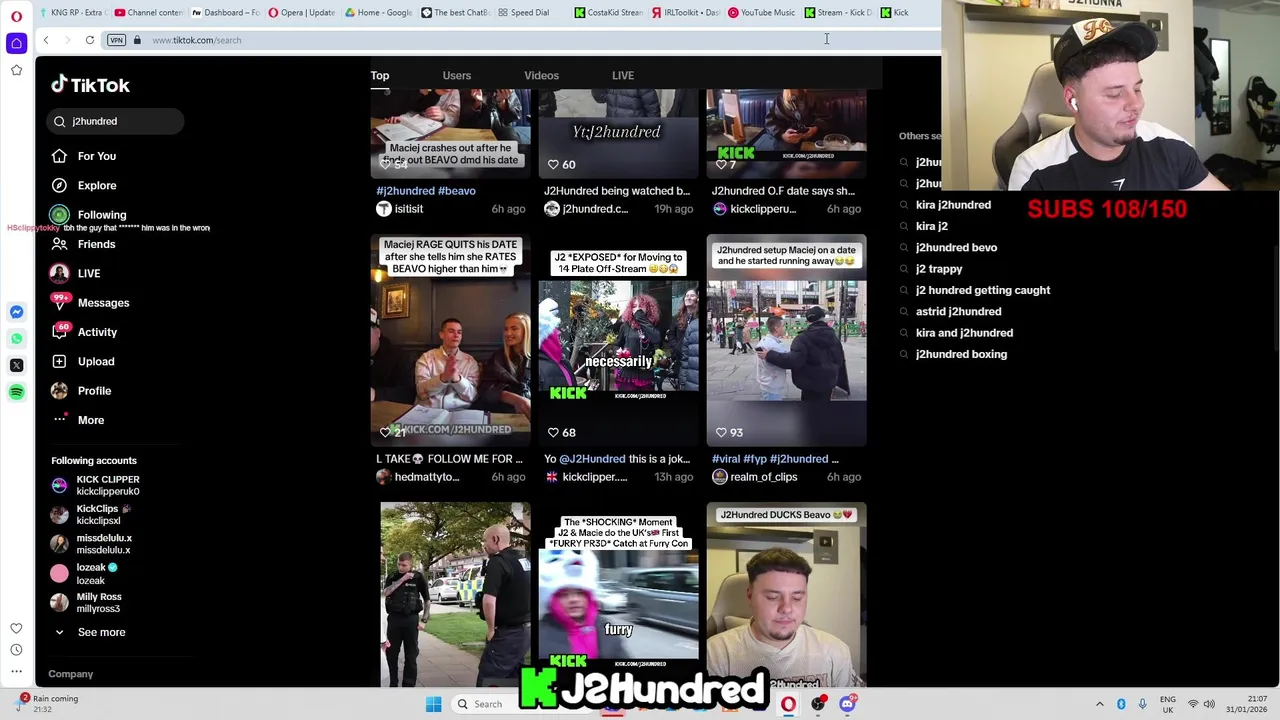The height and width of the screenshot is (720, 1280).
Task: Click the #j2hundred #beavo hashtag caption
Action: [426, 191]
